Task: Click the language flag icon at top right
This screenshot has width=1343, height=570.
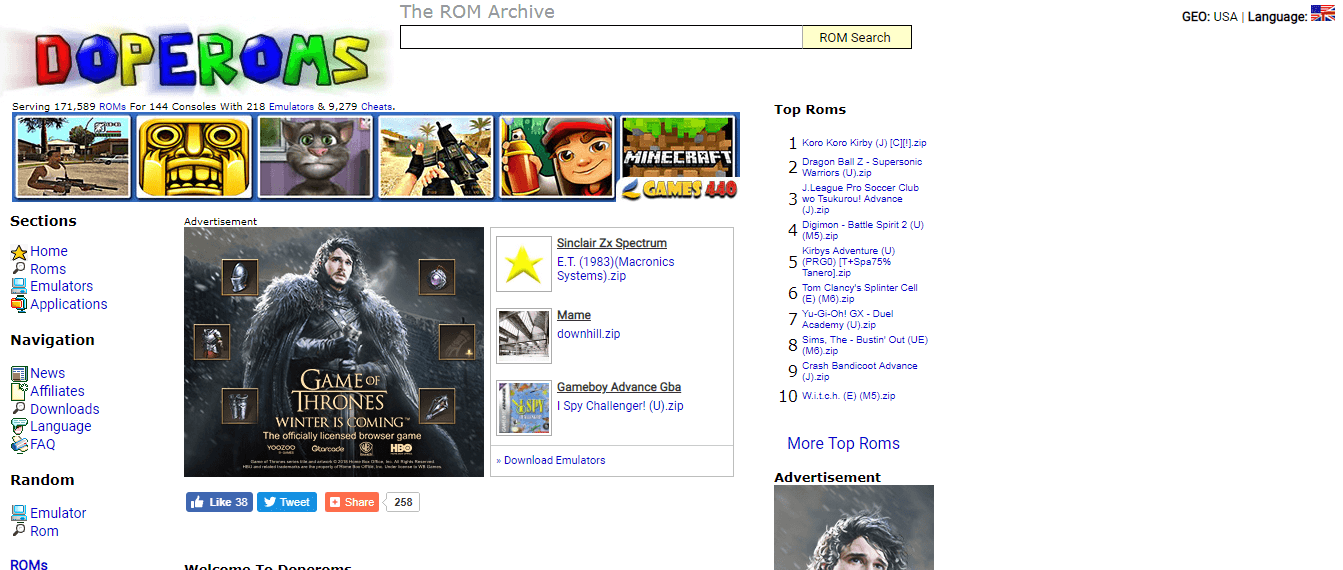Action: coord(1322,14)
